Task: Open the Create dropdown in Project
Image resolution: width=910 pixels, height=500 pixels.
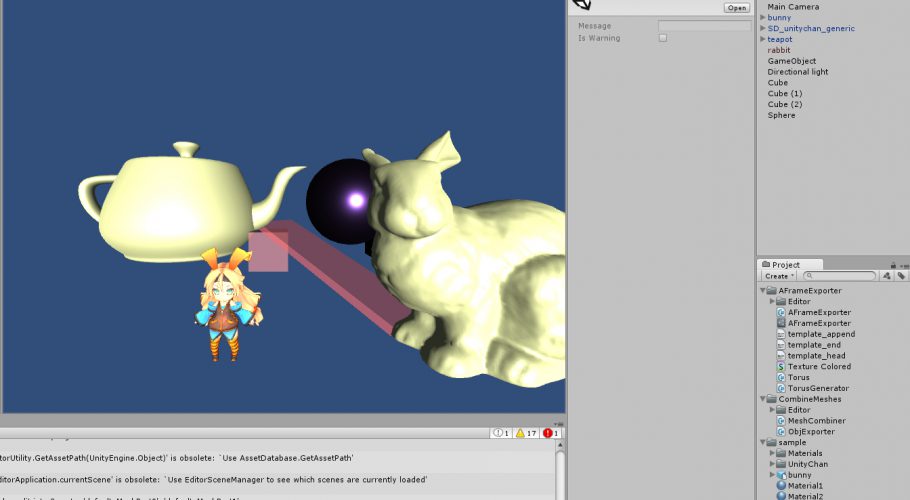Action: click(x=779, y=276)
